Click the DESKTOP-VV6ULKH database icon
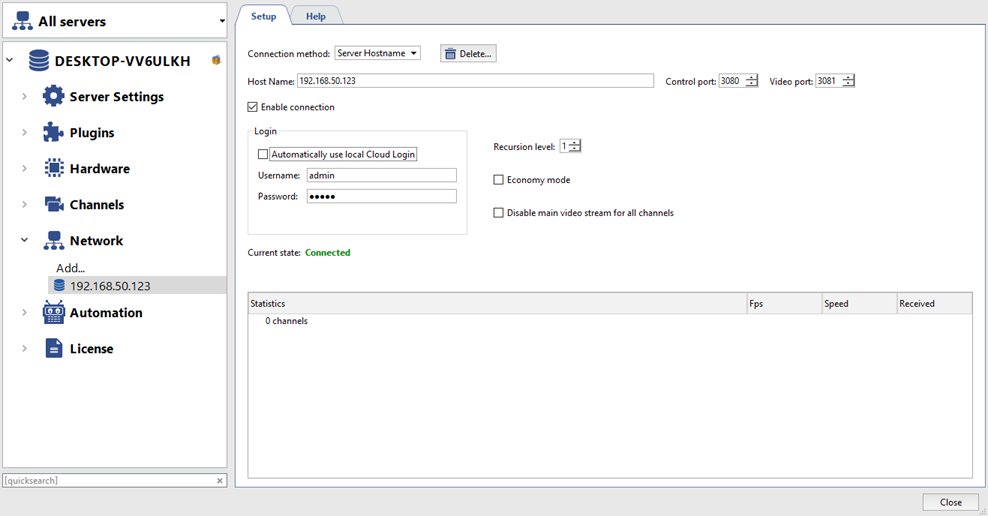The height and width of the screenshot is (516, 988). click(x=39, y=61)
